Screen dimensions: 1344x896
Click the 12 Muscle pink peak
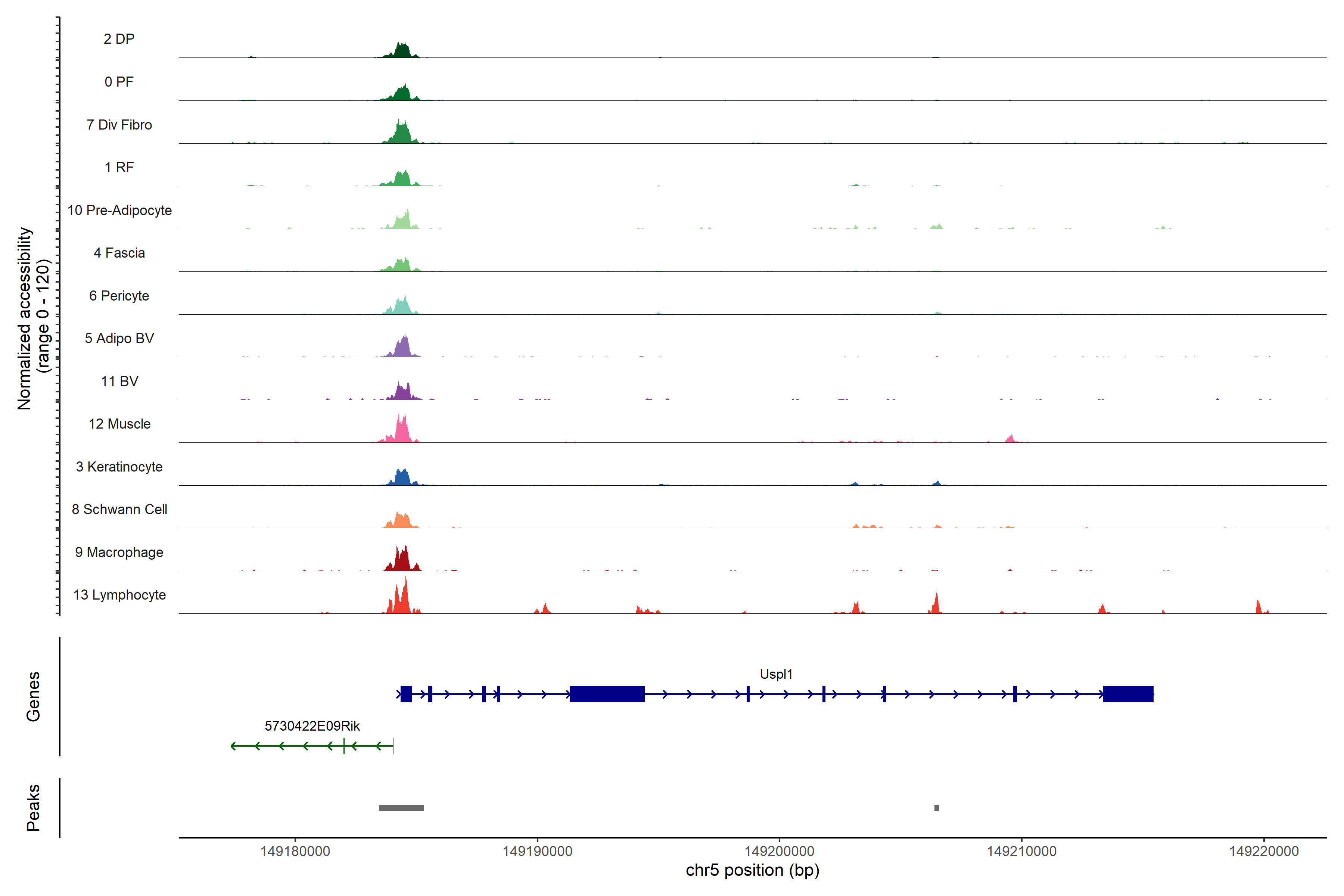(x=402, y=432)
